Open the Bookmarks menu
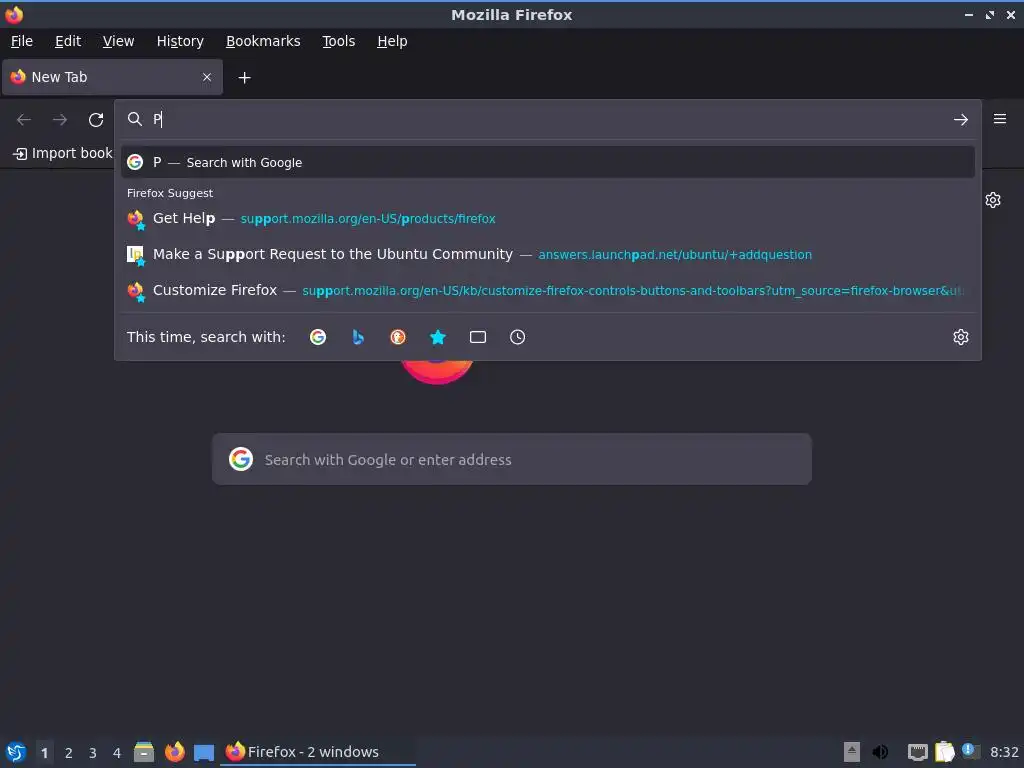Viewport: 1024px width, 768px height. tap(263, 41)
